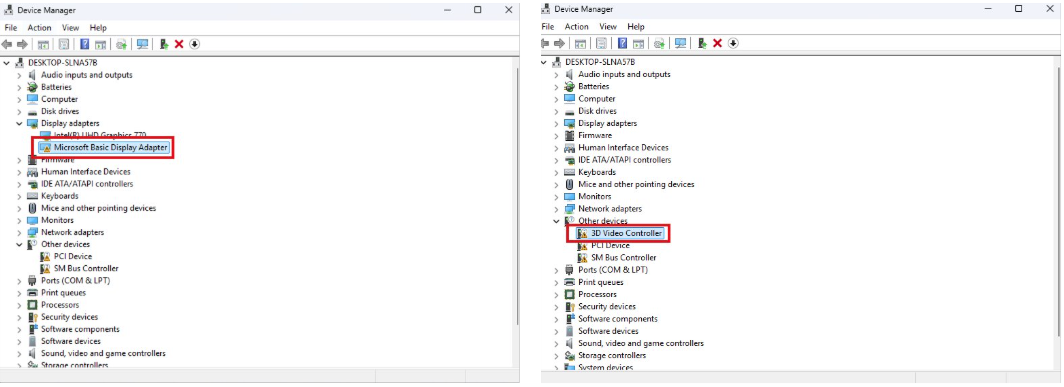
Task: Click blue Help question-mark icon in left toolbar
Action: coord(85,44)
